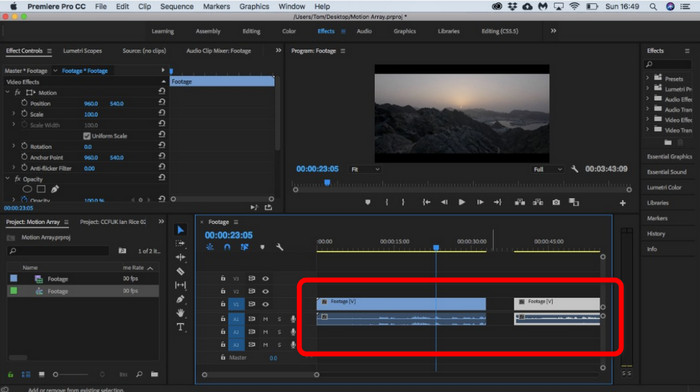
Task: Open the Button Editor plus icon
Action: click(623, 203)
